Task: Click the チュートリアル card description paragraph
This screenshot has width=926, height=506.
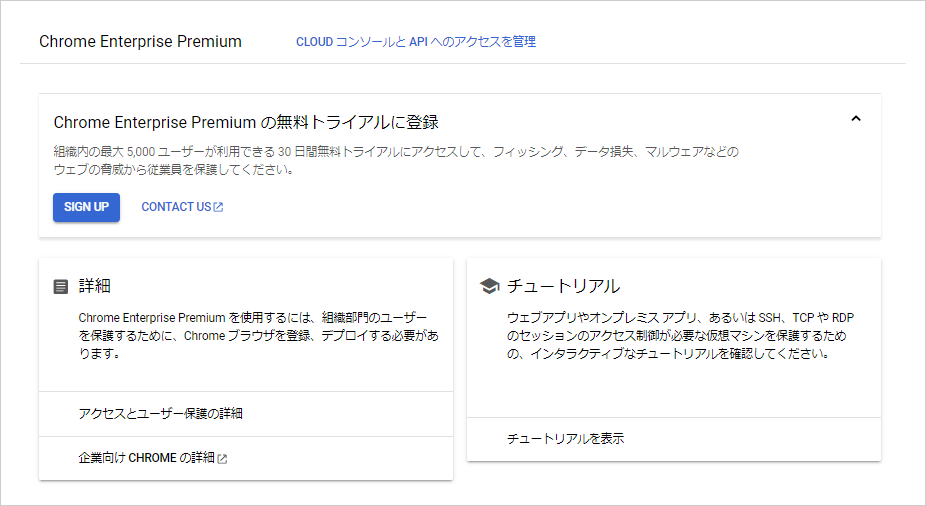Action: tap(680, 335)
